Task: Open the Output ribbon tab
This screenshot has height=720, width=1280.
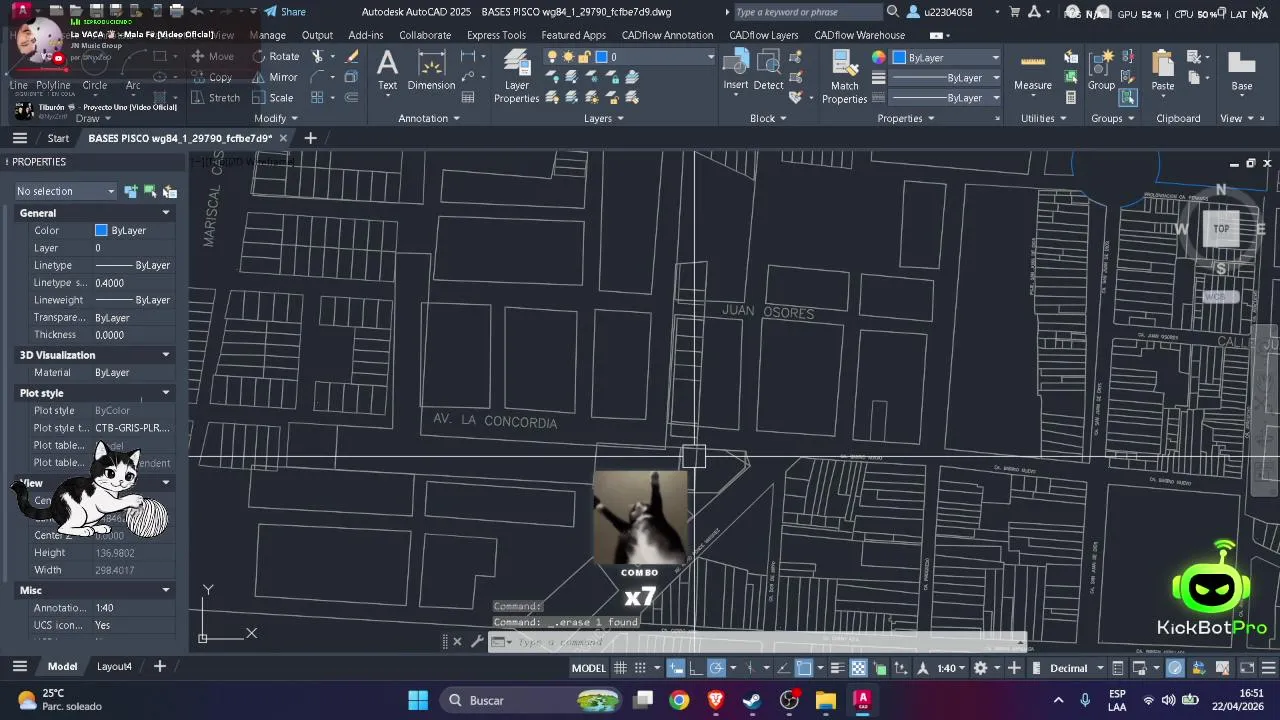Action: (x=317, y=35)
